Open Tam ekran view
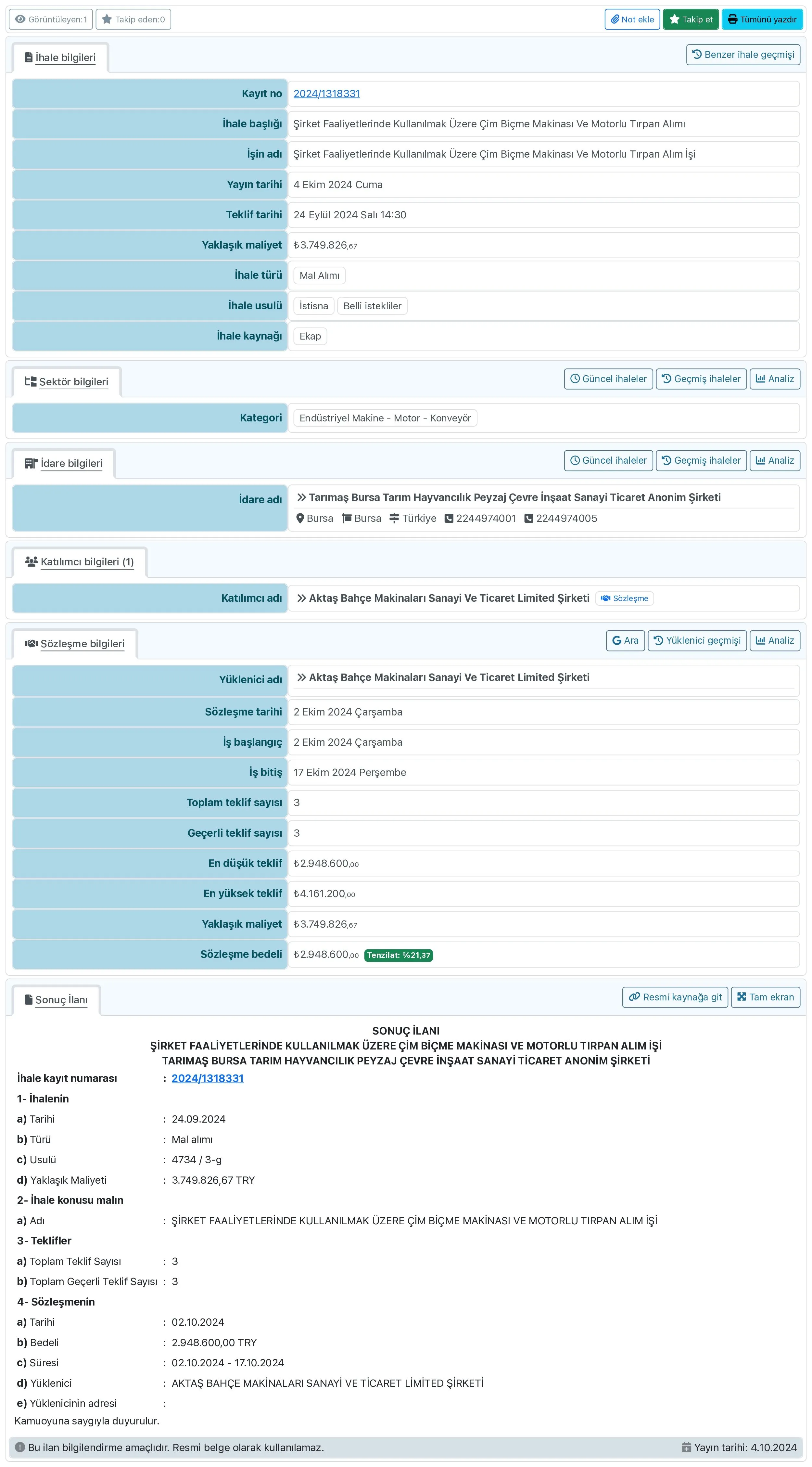This screenshot has height=1467, width=812. click(x=765, y=997)
